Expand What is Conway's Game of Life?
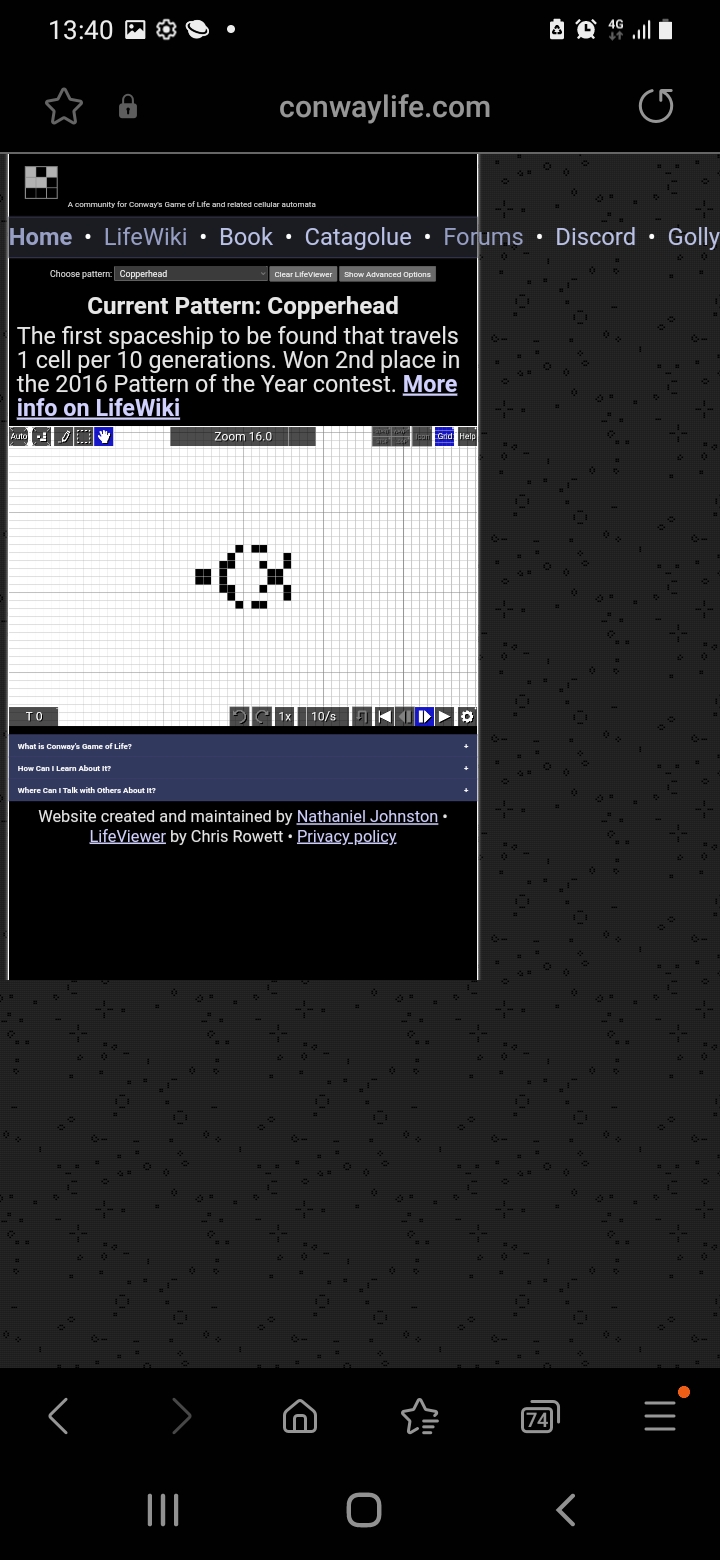This screenshot has height=1560, width=720. pyautogui.click(x=243, y=746)
